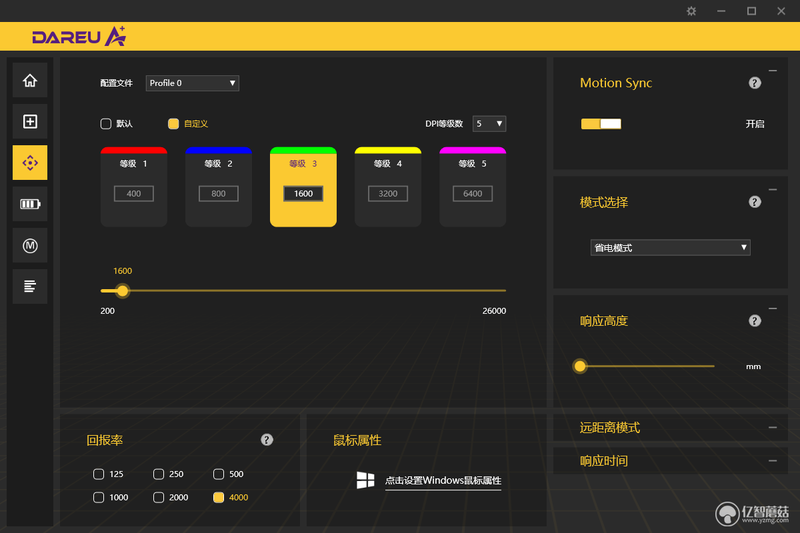
Task: Click the 3200 DPI value field
Action: coord(388,193)
